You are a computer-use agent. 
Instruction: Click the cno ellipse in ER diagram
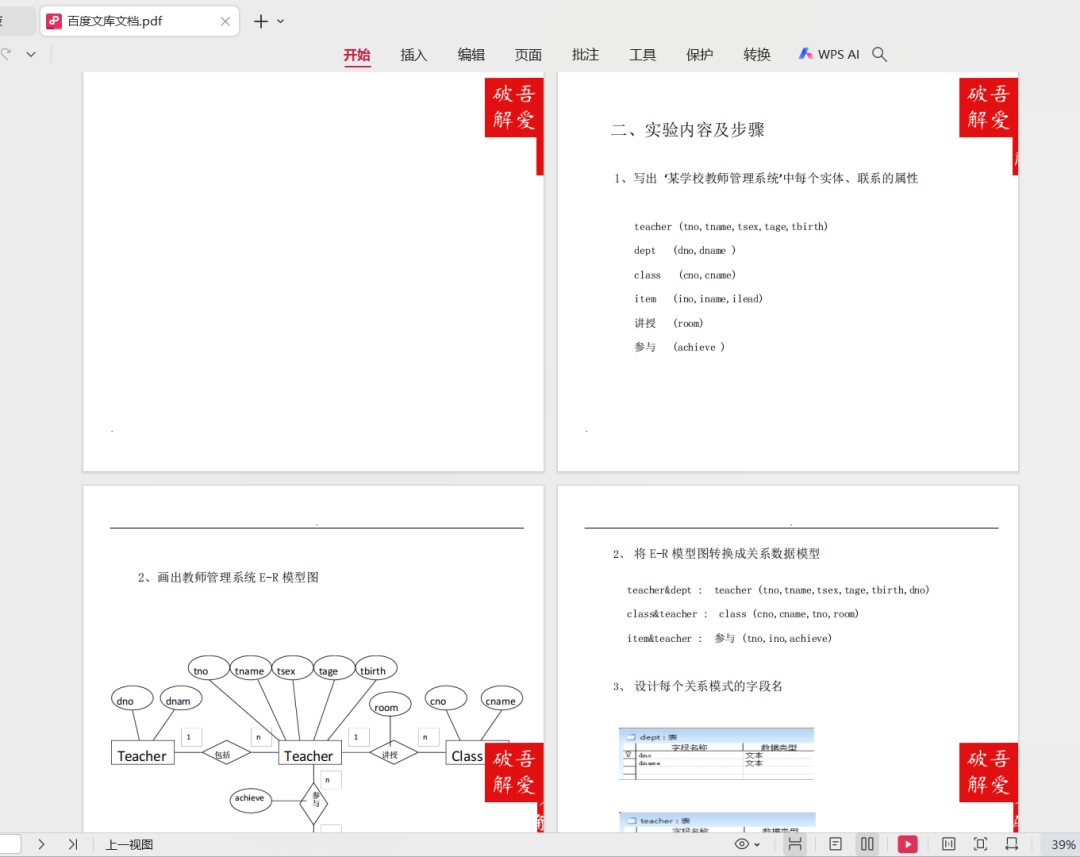446,699
